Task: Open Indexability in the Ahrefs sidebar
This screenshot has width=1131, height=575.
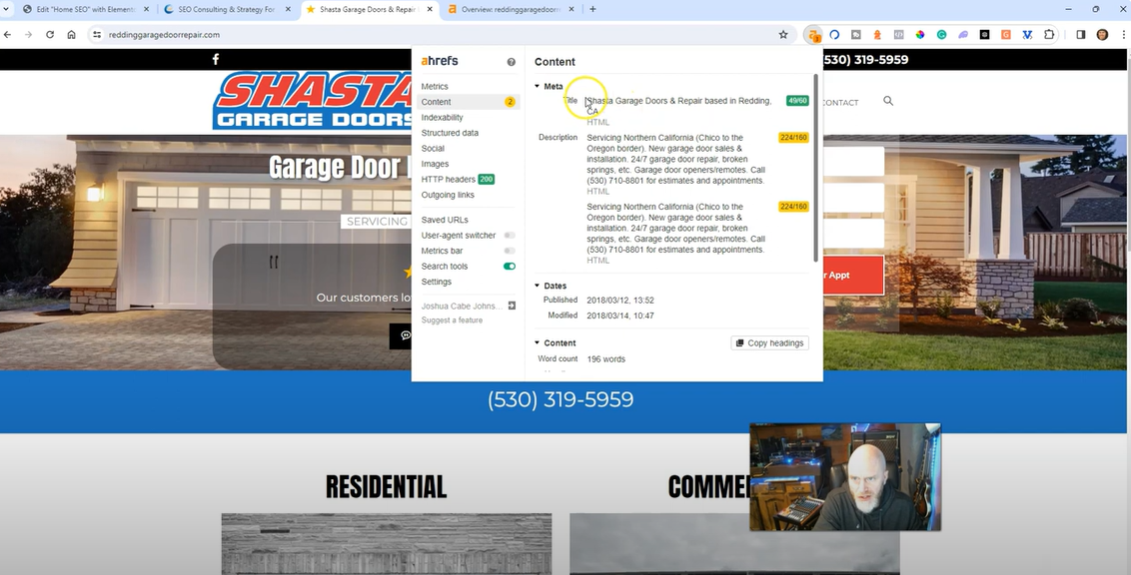Action: 442,118
